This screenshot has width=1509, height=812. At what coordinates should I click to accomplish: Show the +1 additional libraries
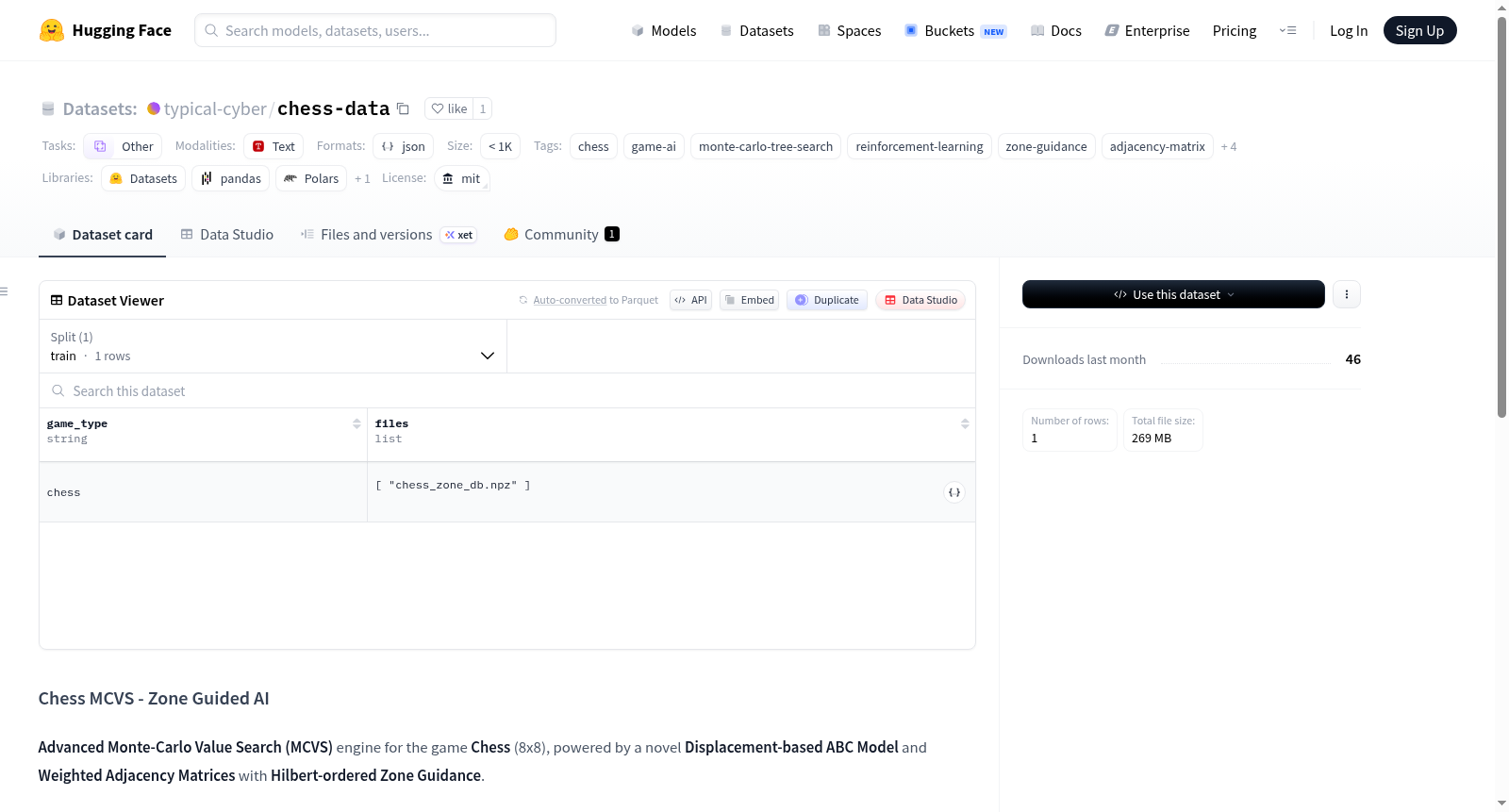coord(362,178)
